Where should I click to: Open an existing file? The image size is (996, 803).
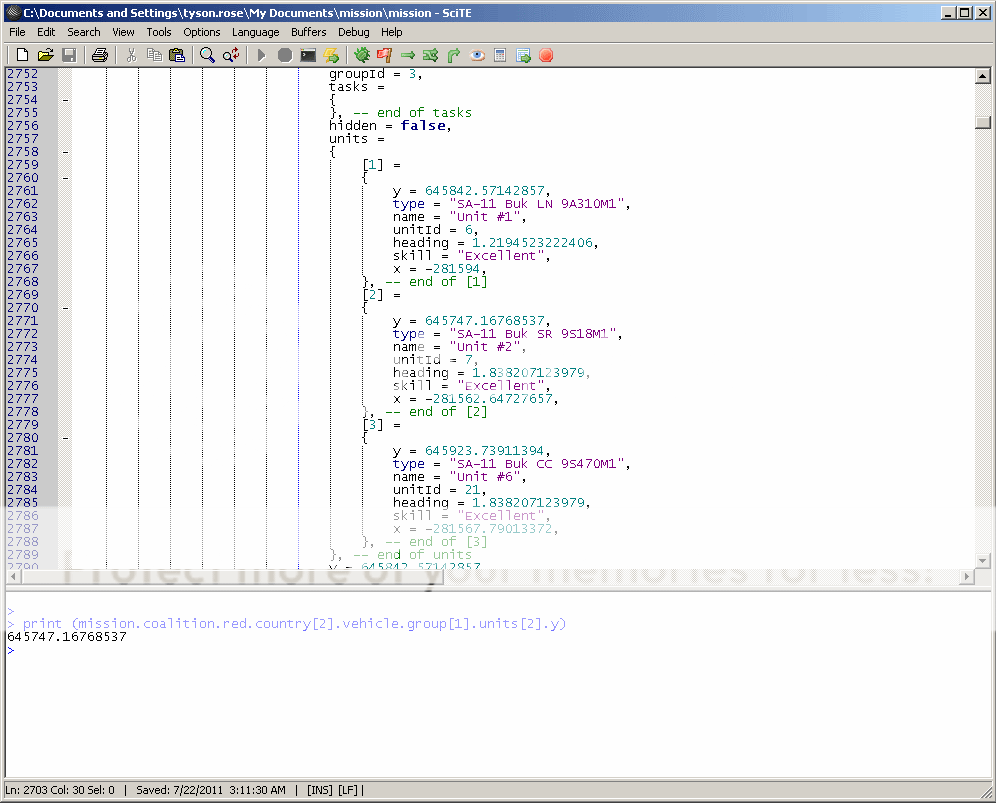pos(45,55)
